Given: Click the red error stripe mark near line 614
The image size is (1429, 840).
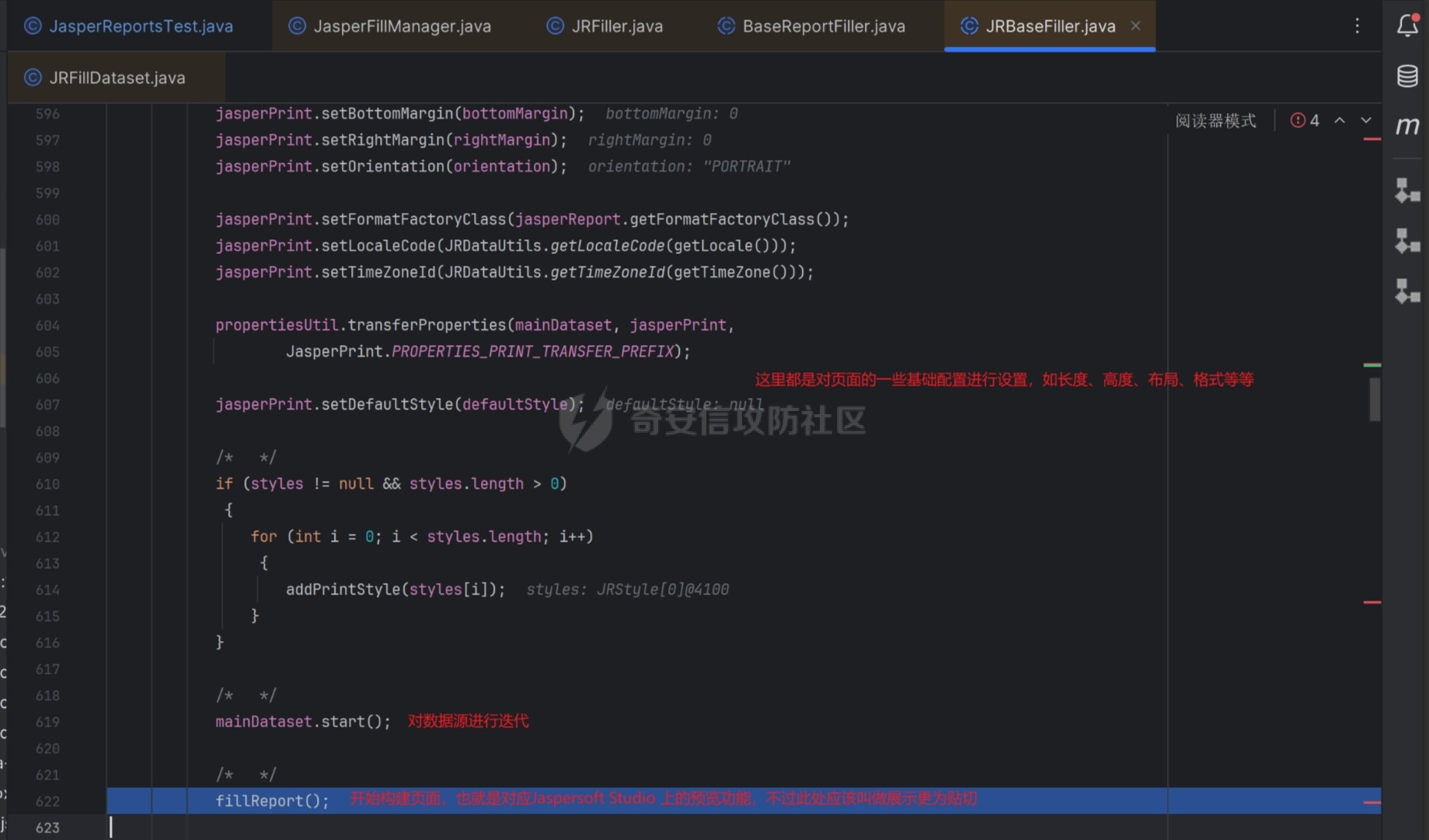Looking at the screenshot, I should [x=1372, y=602].
